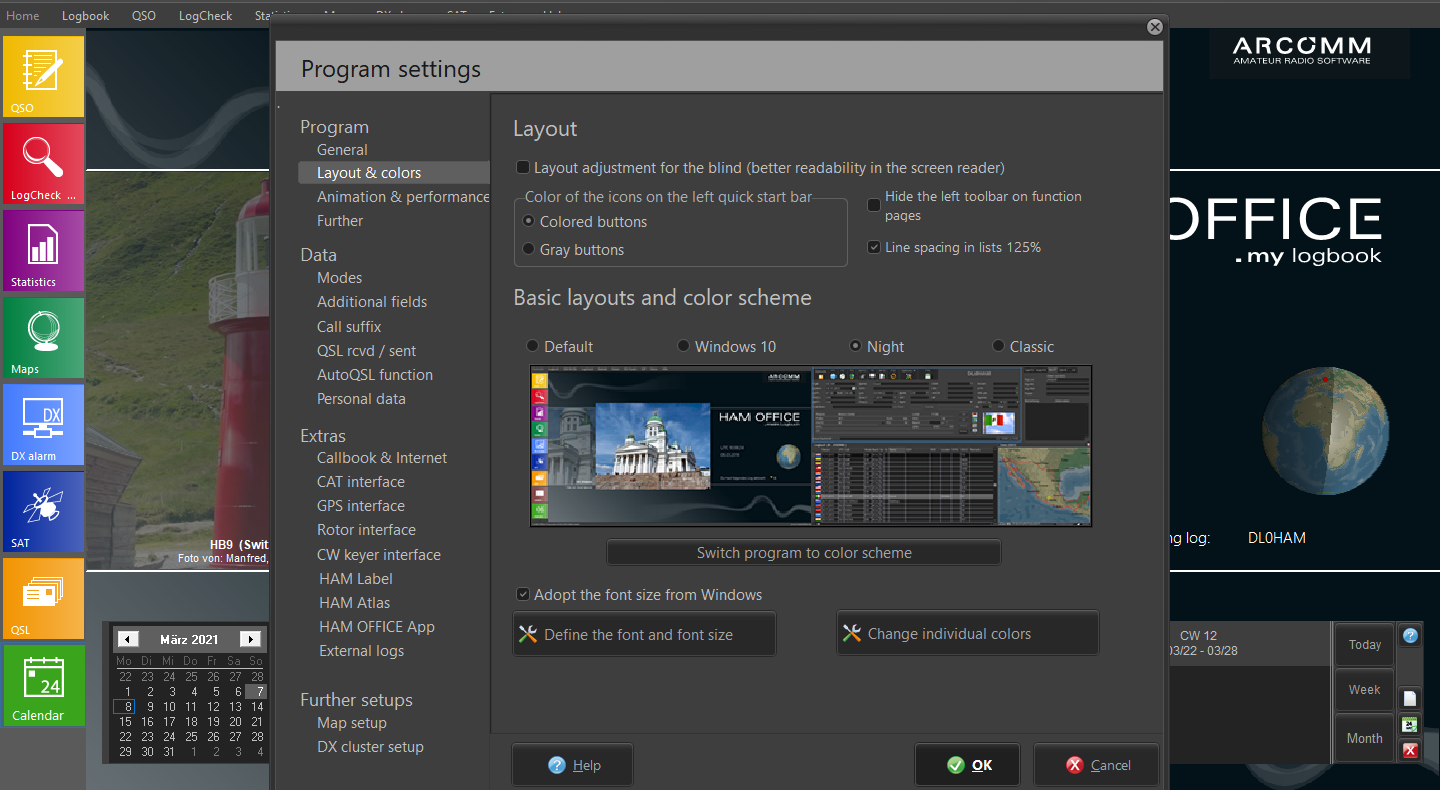Close the Program settings dialog with round X
1440x790 pixels.
point(1155,27)
